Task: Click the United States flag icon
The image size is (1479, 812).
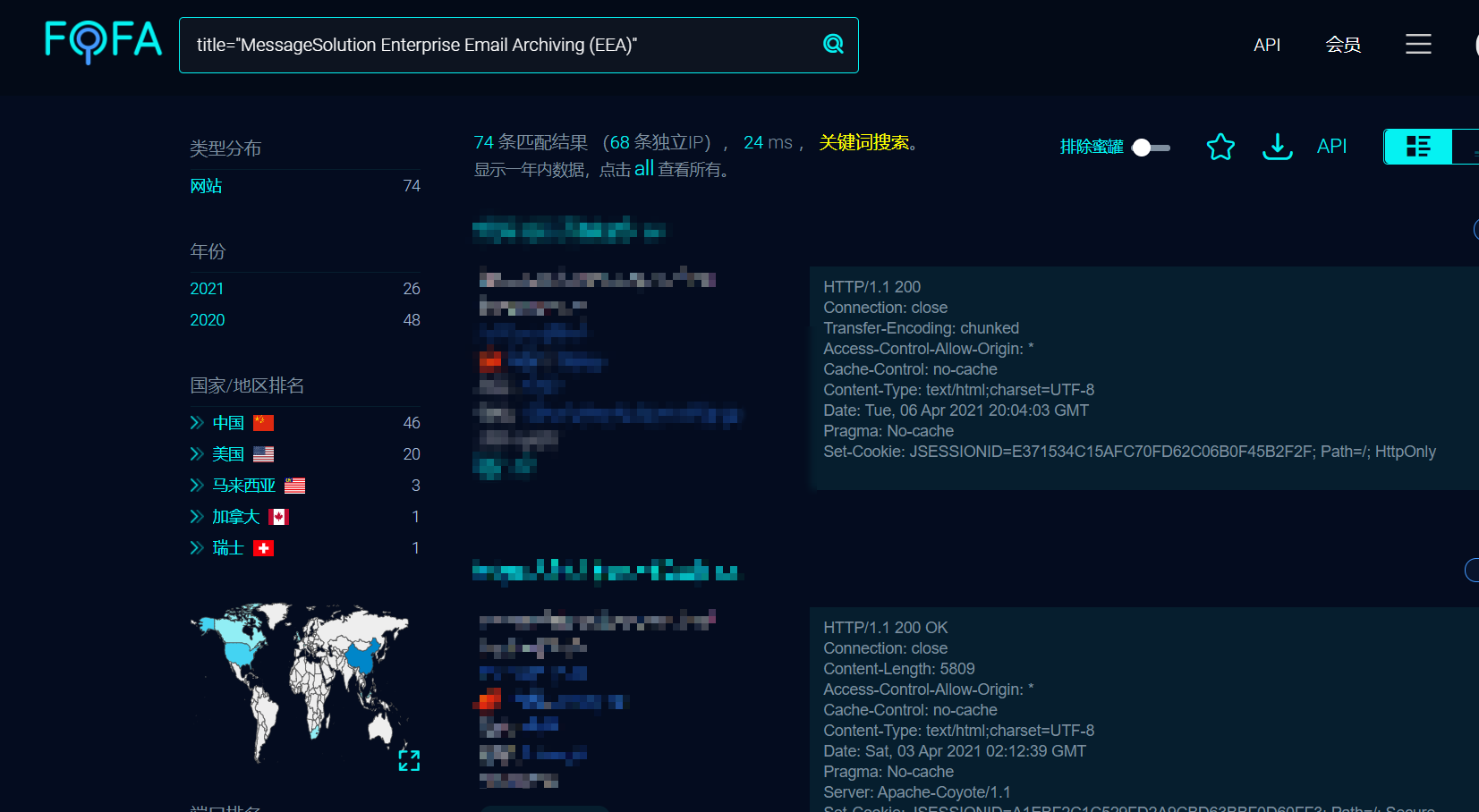Action: [x=263, y=454]
